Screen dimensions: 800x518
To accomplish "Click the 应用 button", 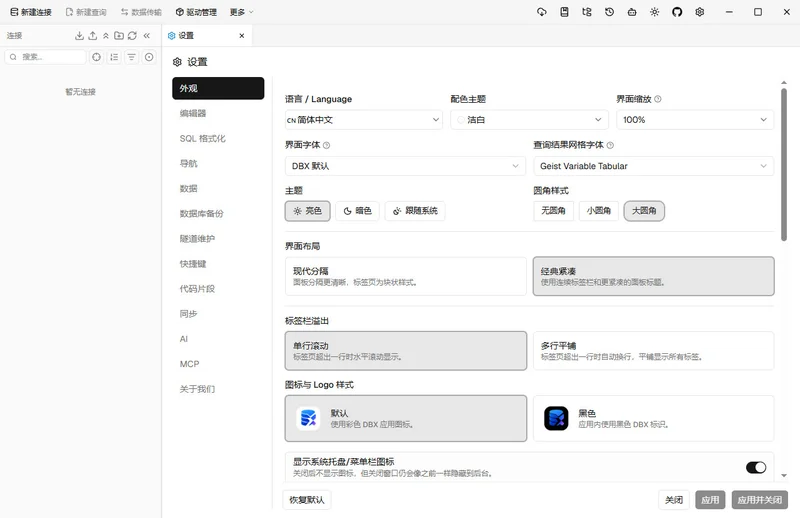I will click(x=710, y=500).
